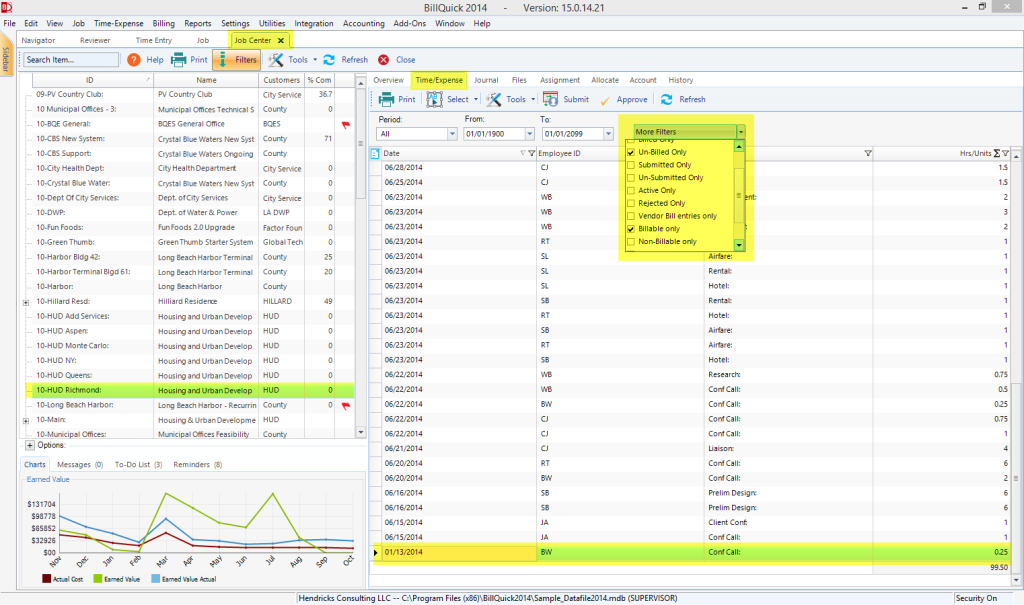Viewport: 1024px width, 605px height.
Task: Open the Reports menu
Action: point(197,24)
